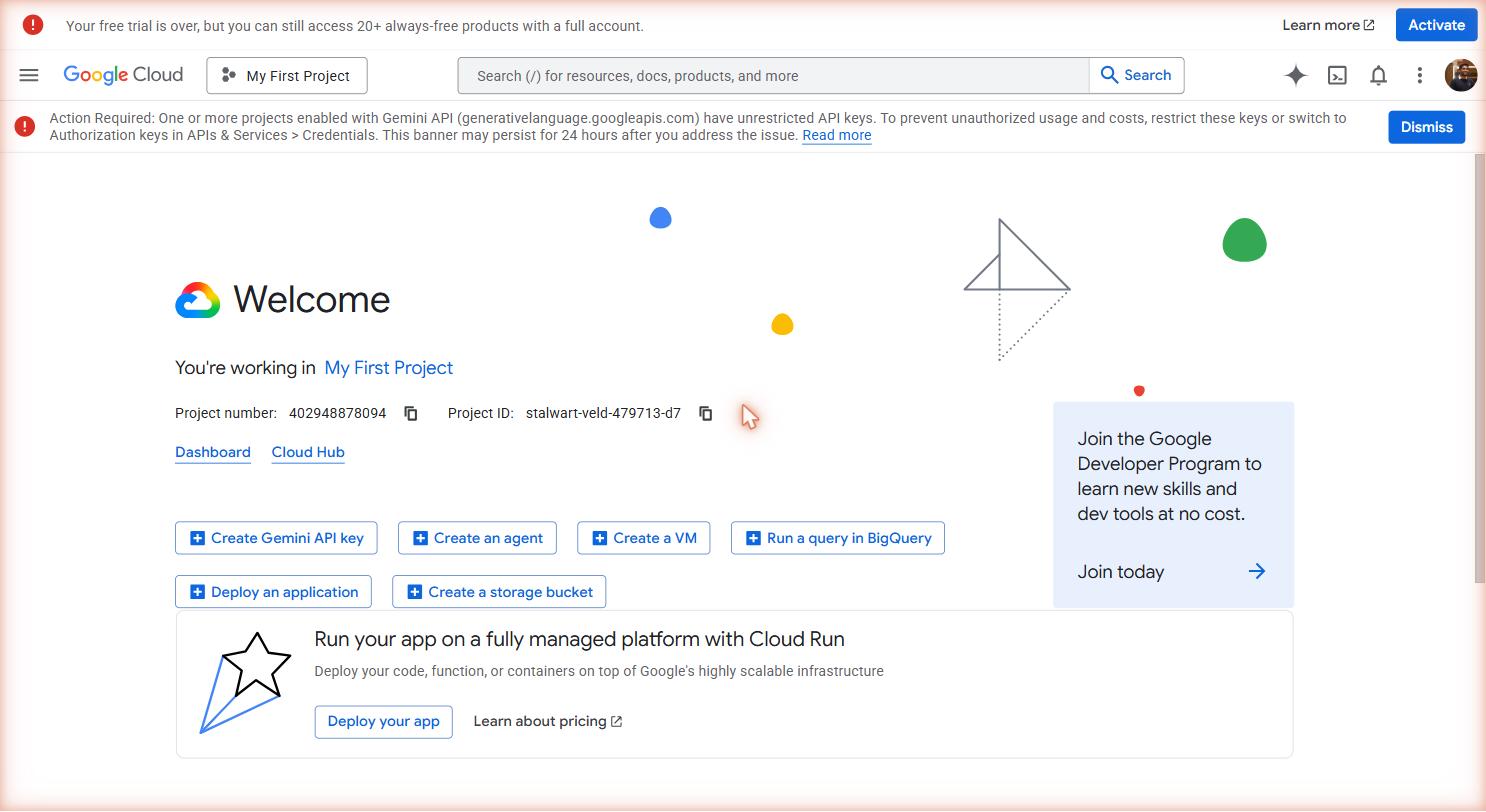This screenshot has height=812, width=1486.
Task: Open the hamburger navigation menu
Action: point(29,75)
